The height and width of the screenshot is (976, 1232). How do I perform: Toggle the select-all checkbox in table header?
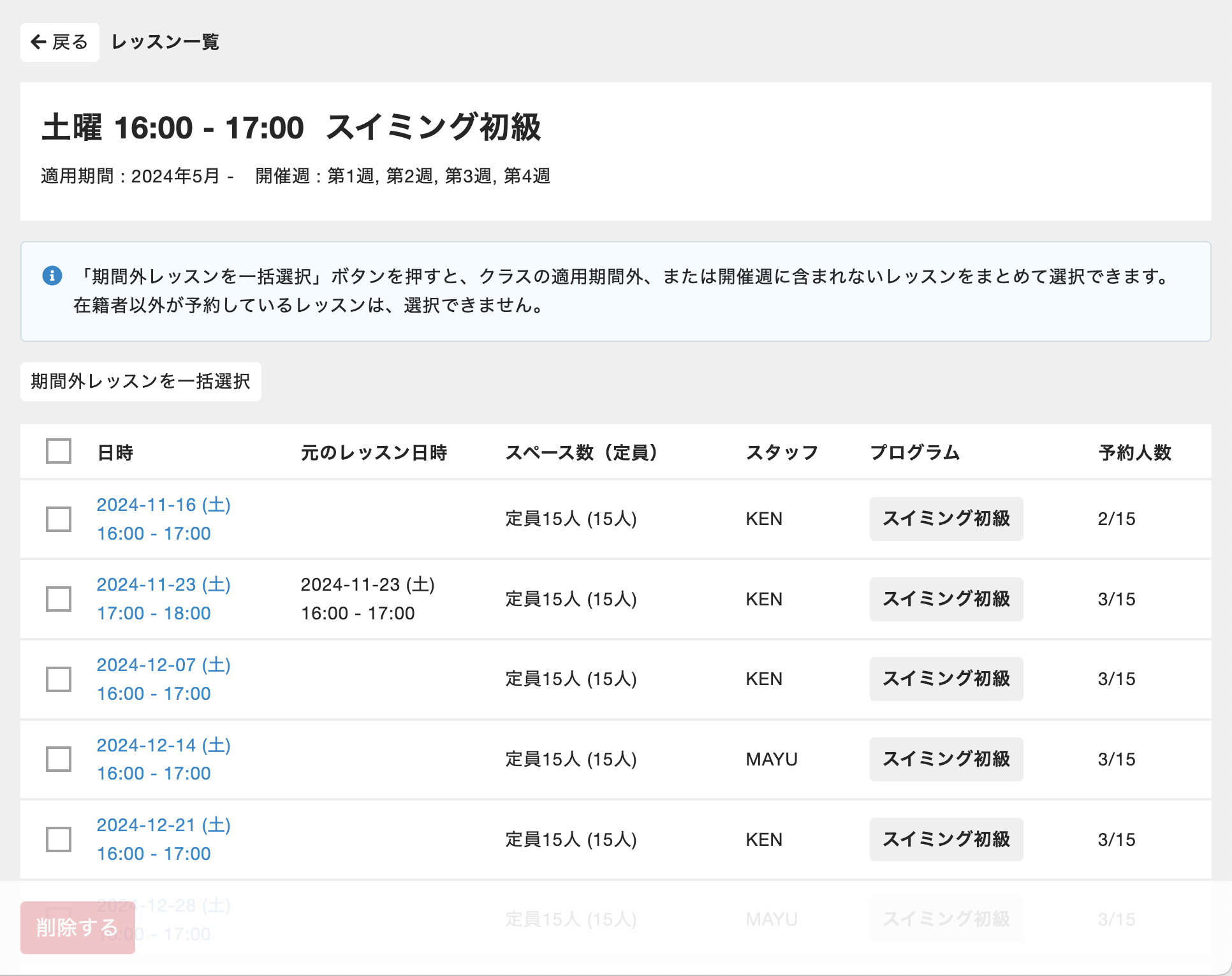coord(59,451)
